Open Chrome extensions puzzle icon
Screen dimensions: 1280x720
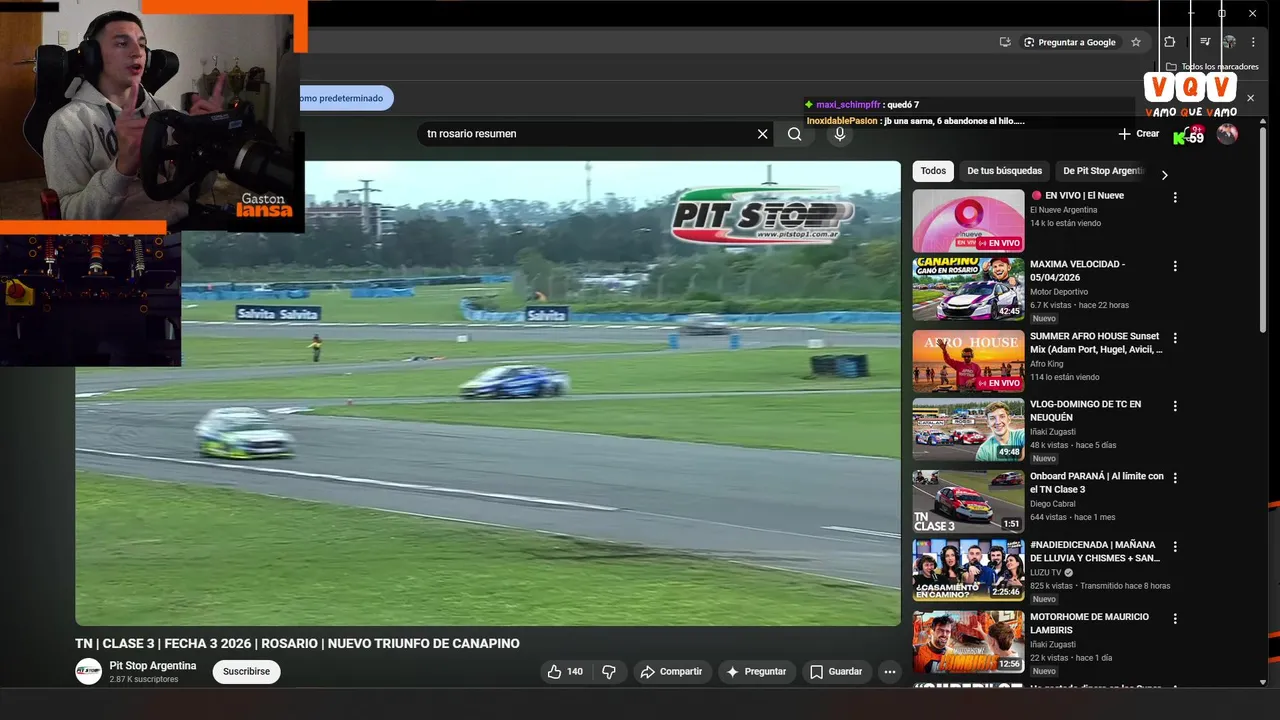pyautogui.click(x=1169, y=42)
